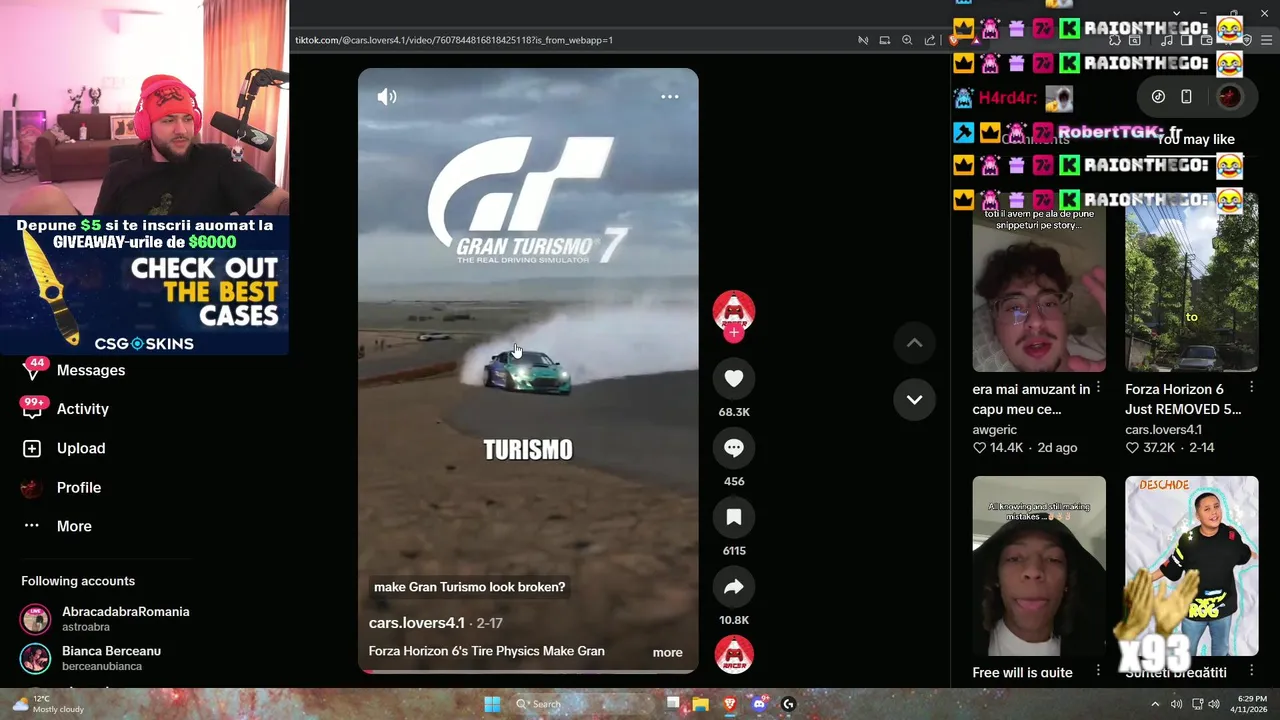Open comments via speech bubble icon
The image size is (1280, 720).
click(733, 448)
